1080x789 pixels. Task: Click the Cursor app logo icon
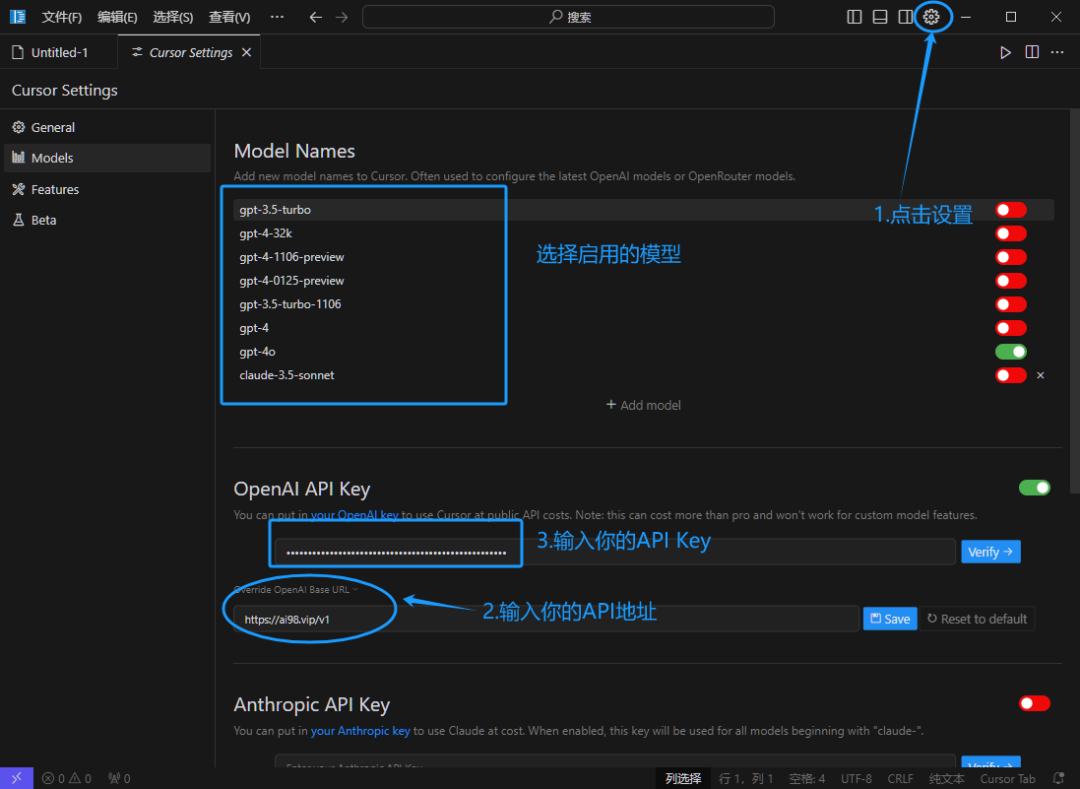(17, 17)
